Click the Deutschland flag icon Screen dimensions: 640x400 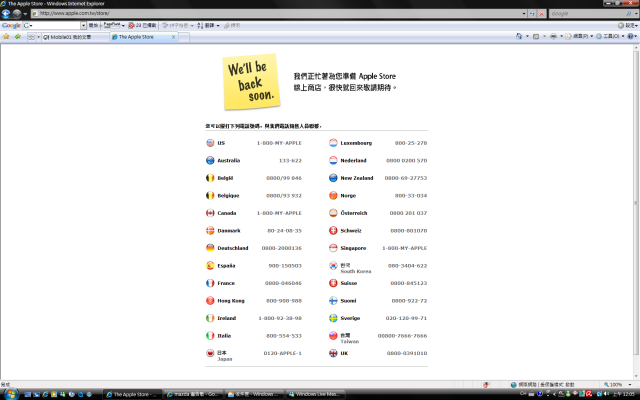tap(210, 248)
